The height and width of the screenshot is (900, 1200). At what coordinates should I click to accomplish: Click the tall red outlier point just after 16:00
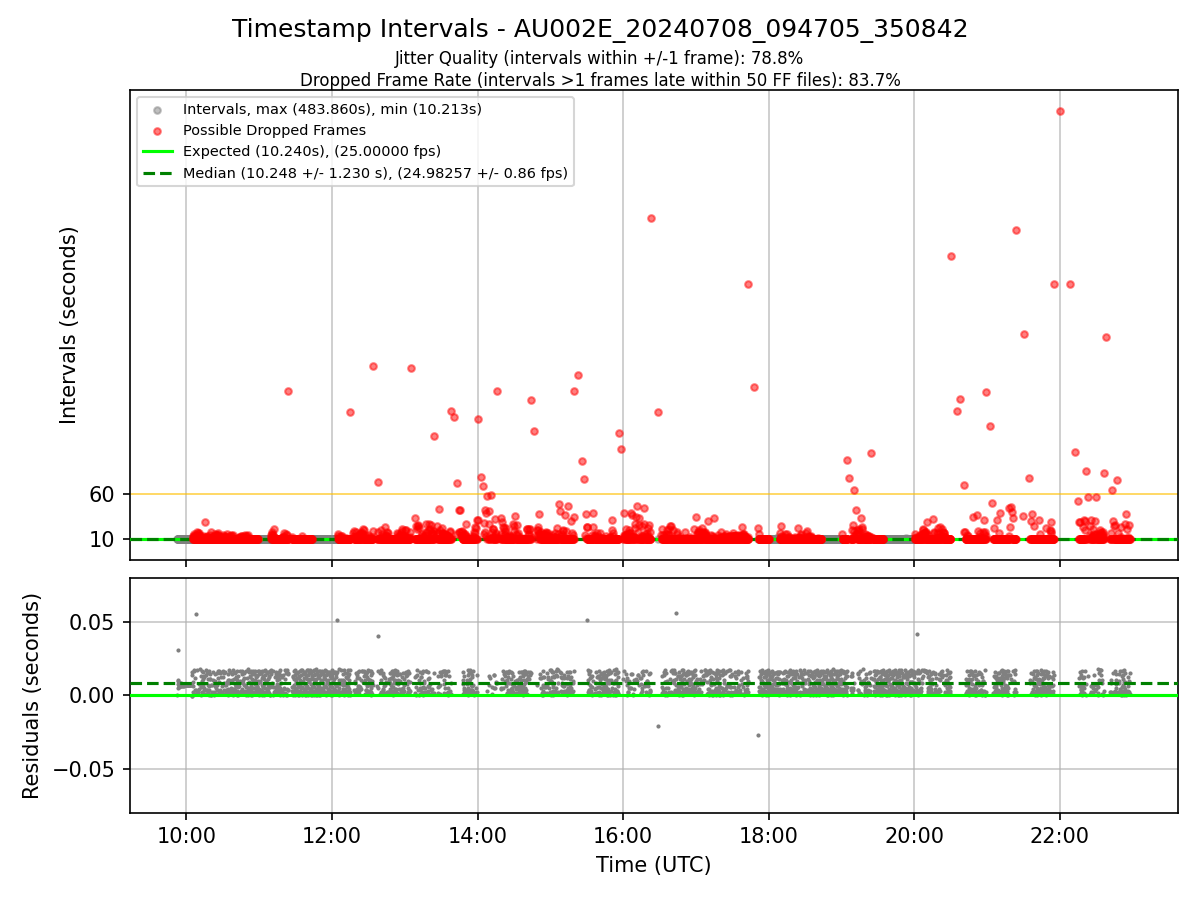coord(651,218)
